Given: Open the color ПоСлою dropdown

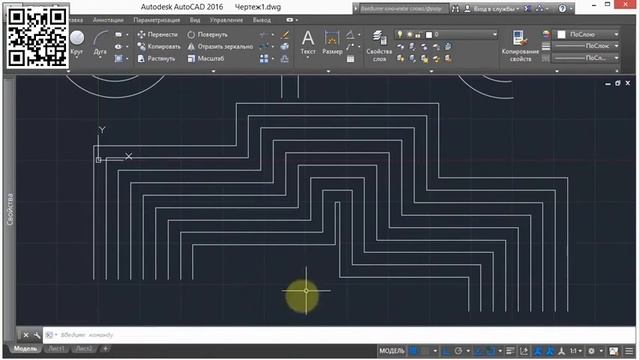Looking at the screenshot, I should click(x=616, y=35).
